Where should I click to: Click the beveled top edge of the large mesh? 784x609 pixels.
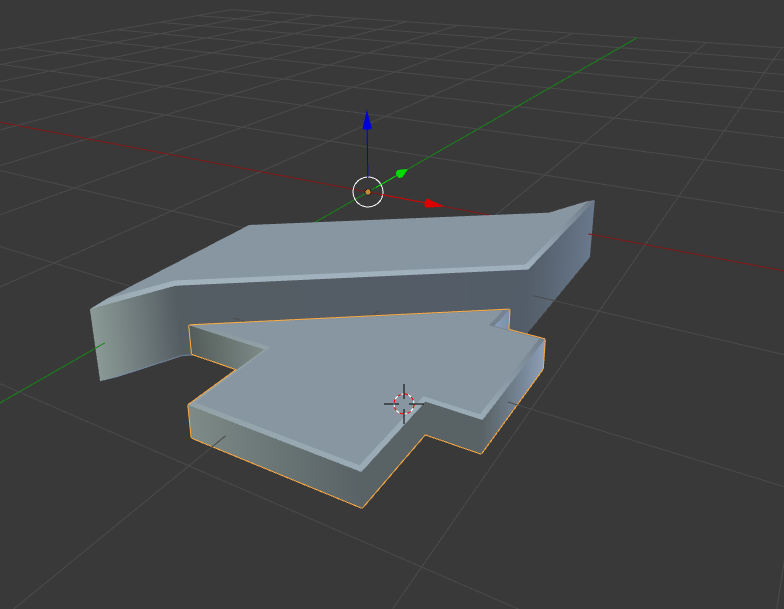(x=350, y=277)
